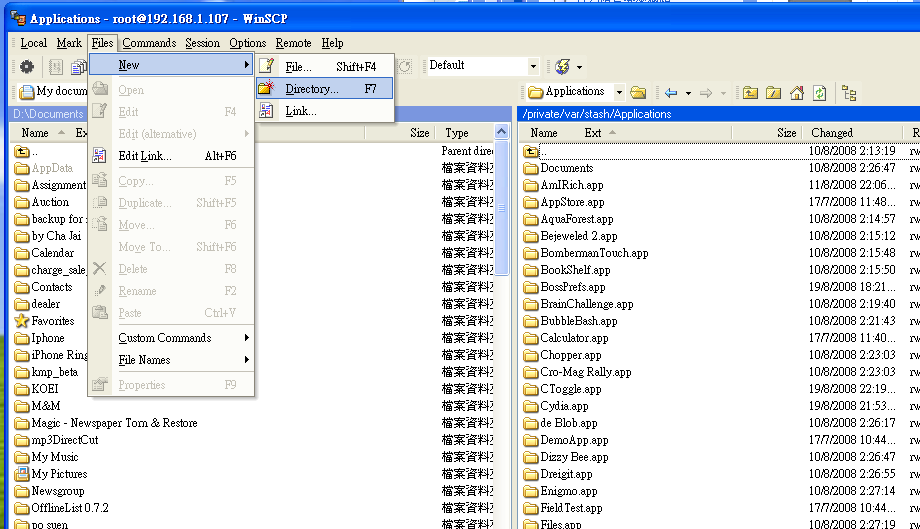This screenshot has width=920, height=529.
Task: Open the remote Applications directory dropdown
Action: [619, 92]
